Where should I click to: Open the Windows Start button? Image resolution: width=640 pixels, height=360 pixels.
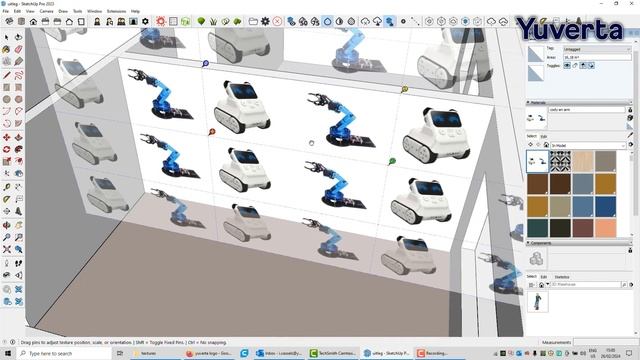(7, 353)
